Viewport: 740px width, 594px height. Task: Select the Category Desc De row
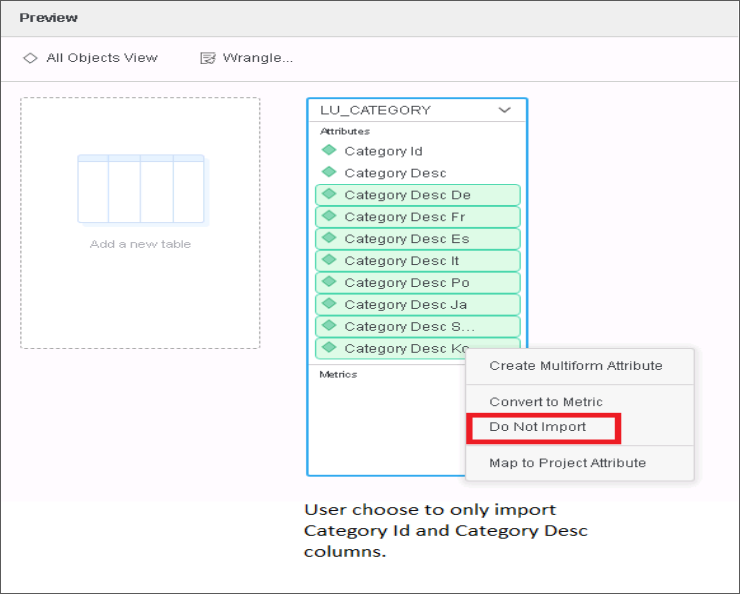418,195
